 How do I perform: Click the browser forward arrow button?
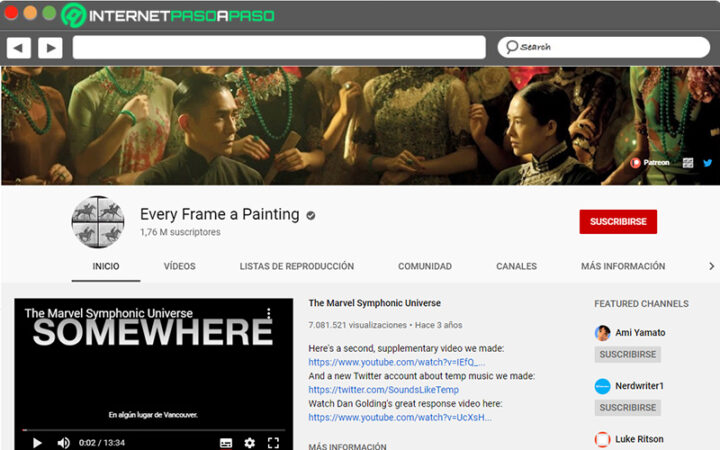click(x=50, y=47)
